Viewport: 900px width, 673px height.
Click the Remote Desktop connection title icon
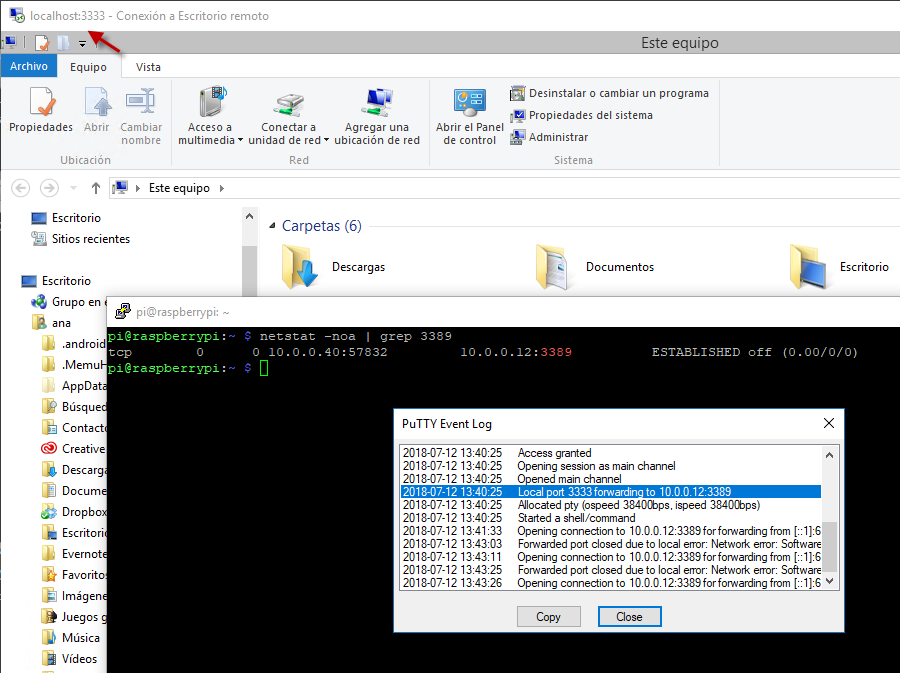[17, 15]
